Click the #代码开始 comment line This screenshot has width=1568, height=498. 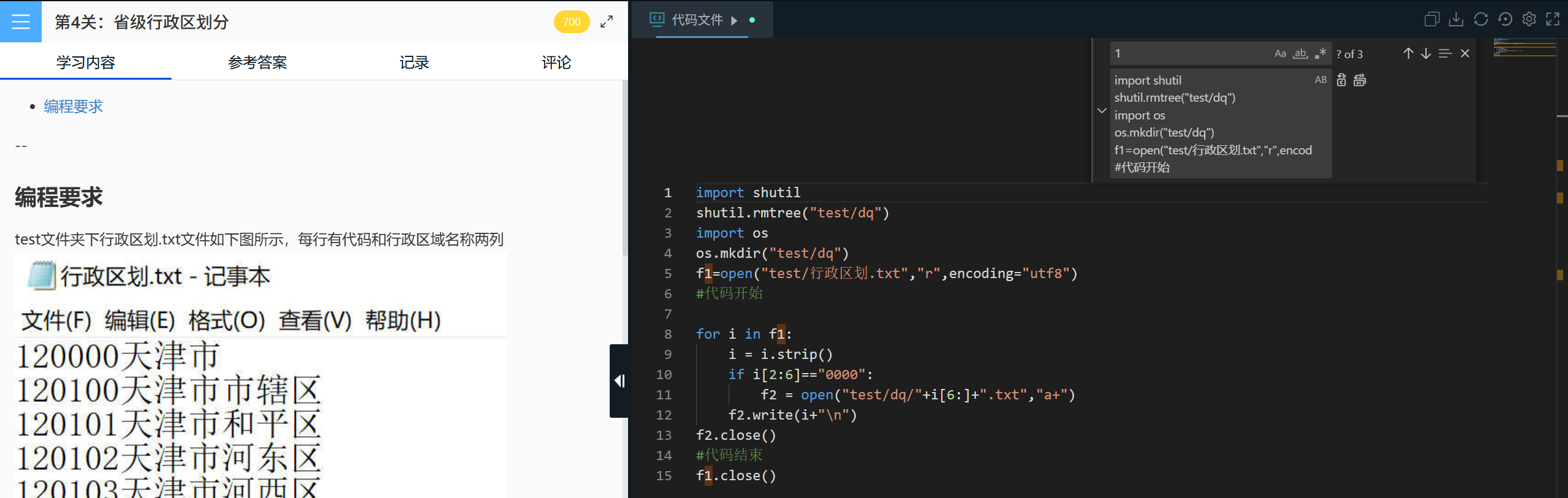tap(729, 293)
